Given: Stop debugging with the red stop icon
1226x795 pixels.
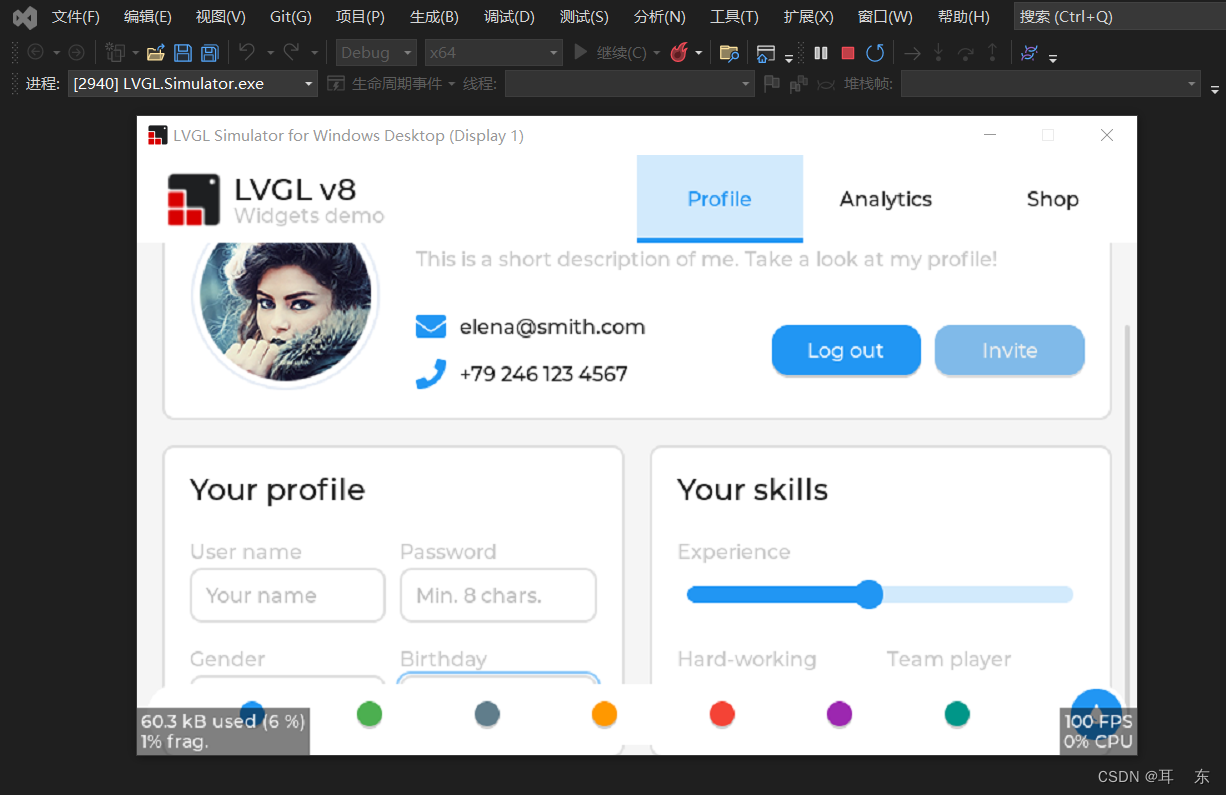Looking at the screenshot, I should (850, 52).
